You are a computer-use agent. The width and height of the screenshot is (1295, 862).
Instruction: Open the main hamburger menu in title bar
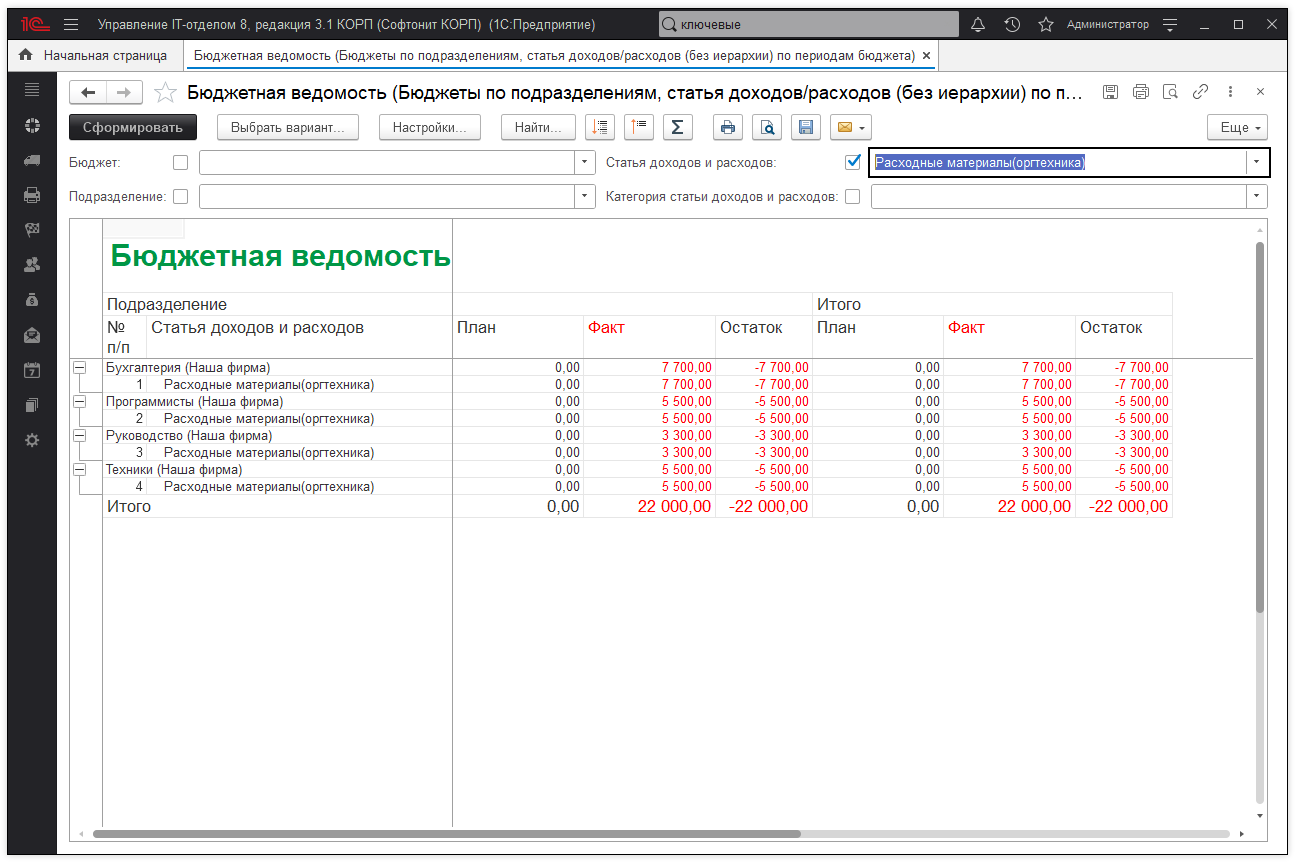[70, 24]
